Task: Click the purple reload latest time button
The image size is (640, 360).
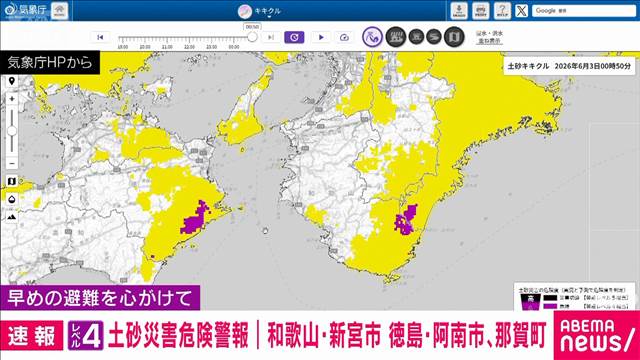Action: (x=294, y=37)
